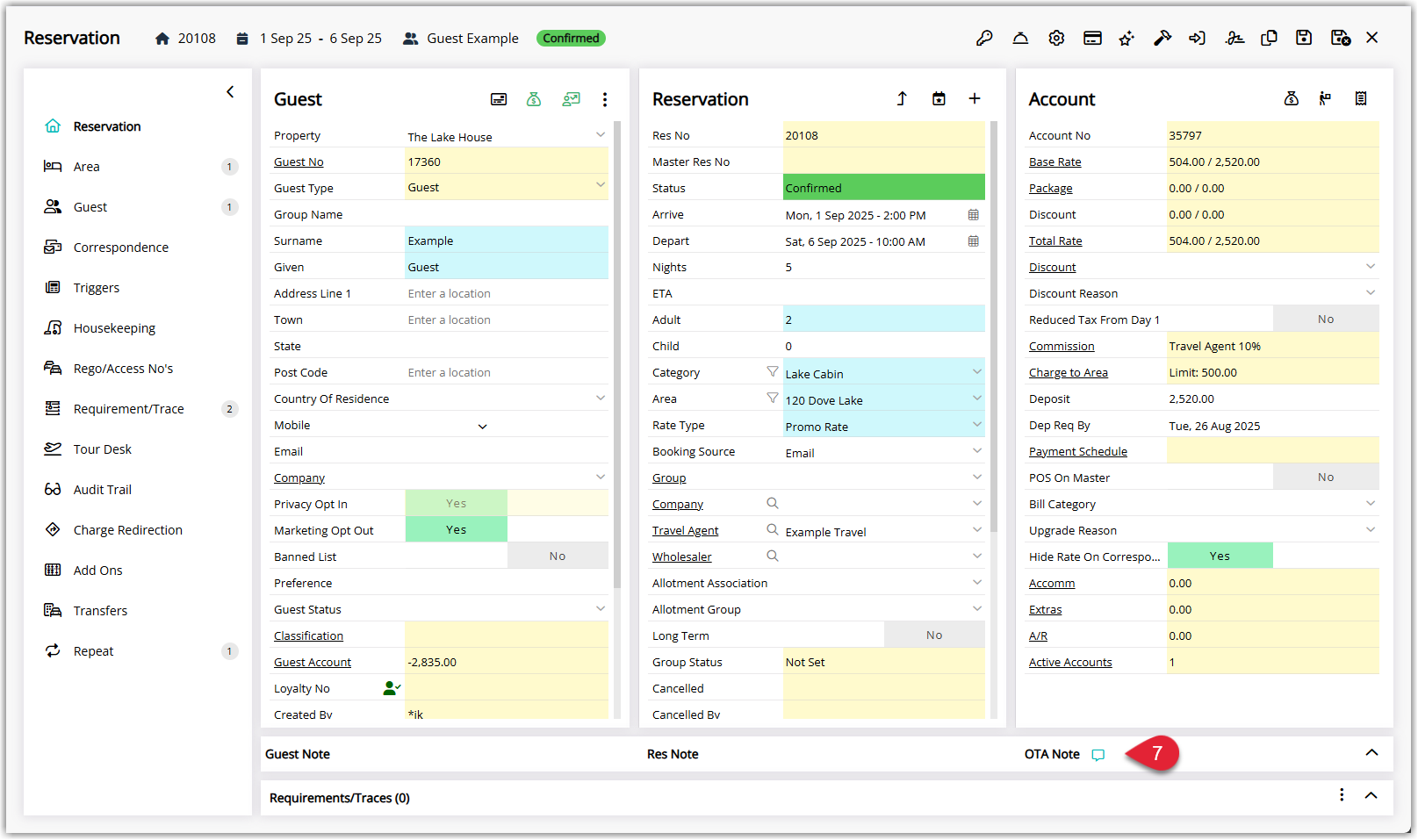The height and width of the screenshot is (840, 1418).
Task: Click the money bag icon in Account panel
Action: point(1291,98)
